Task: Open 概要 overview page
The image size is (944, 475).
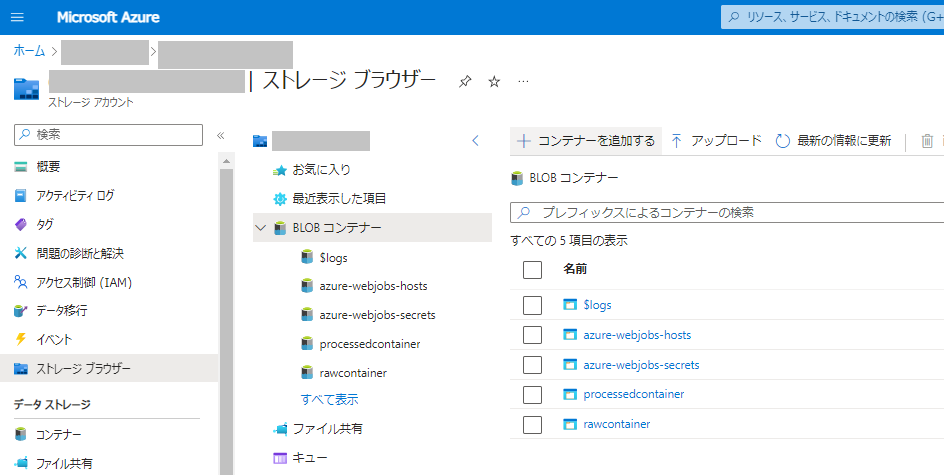Action: click(48, 166)
